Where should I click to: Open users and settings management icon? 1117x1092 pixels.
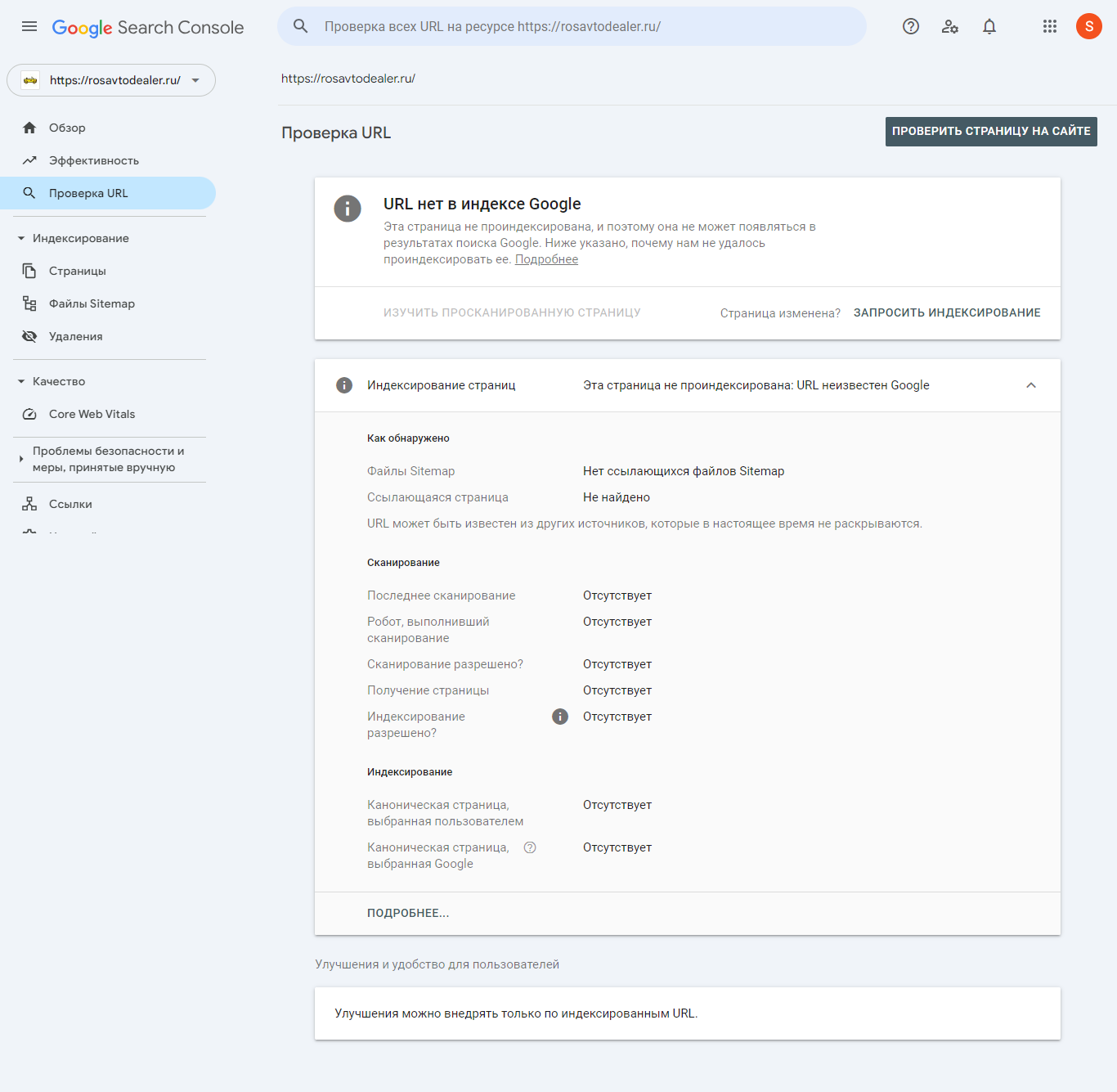(x=949, y=26)
